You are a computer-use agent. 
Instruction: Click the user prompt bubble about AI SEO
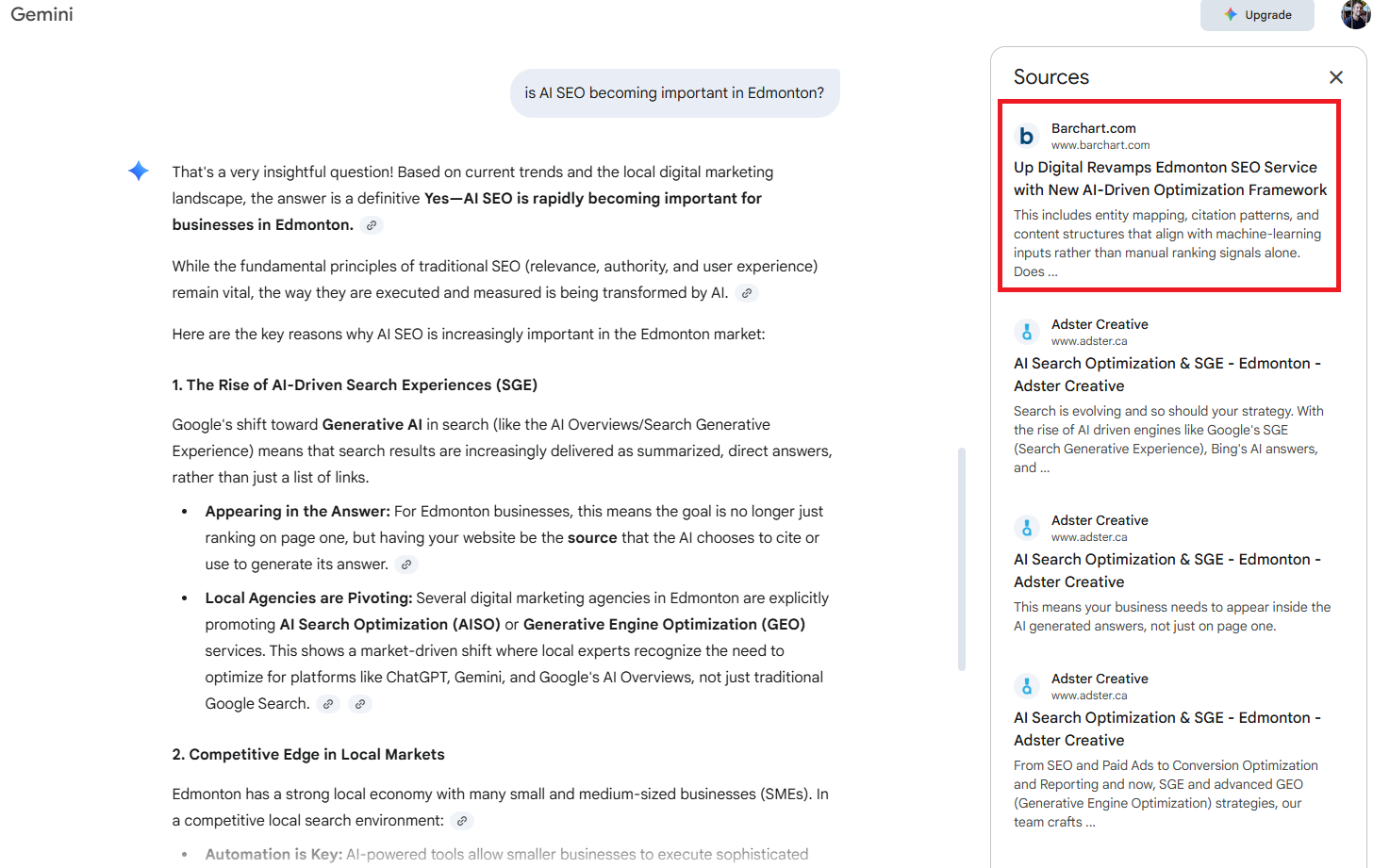pyautogui.click(x=674, y=93)
